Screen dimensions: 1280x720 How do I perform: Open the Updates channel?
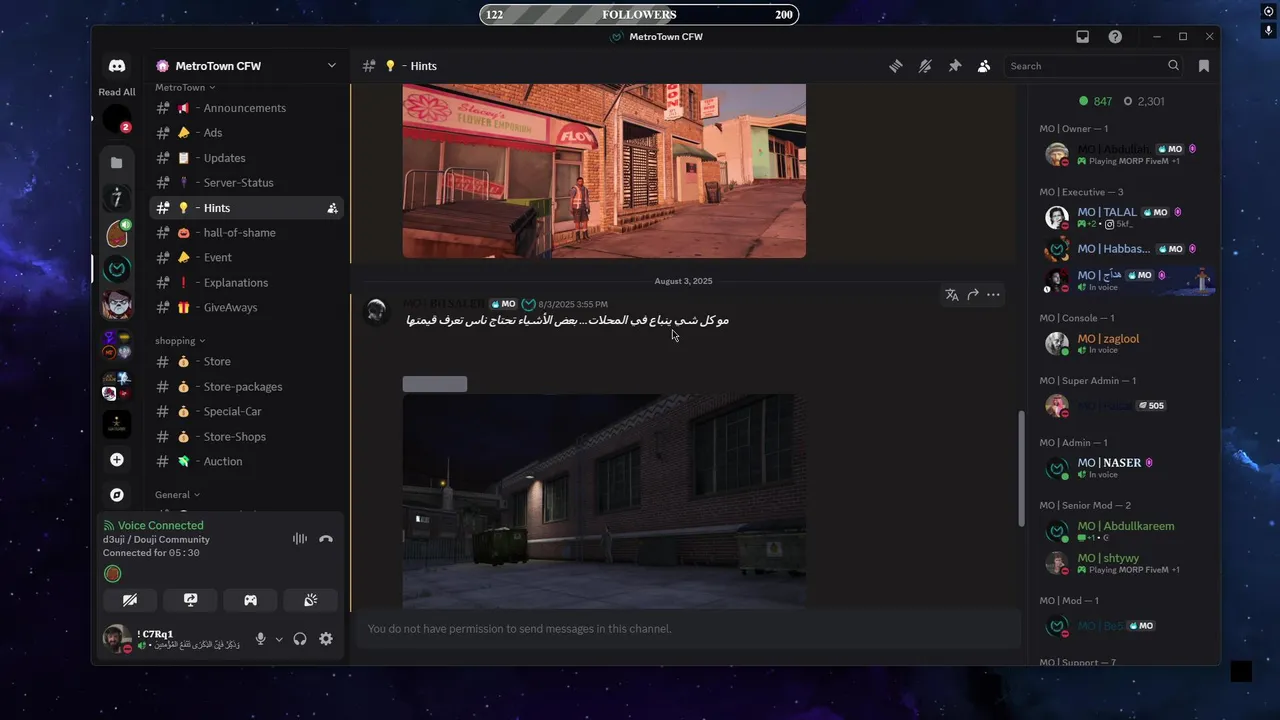coord(246,158)
